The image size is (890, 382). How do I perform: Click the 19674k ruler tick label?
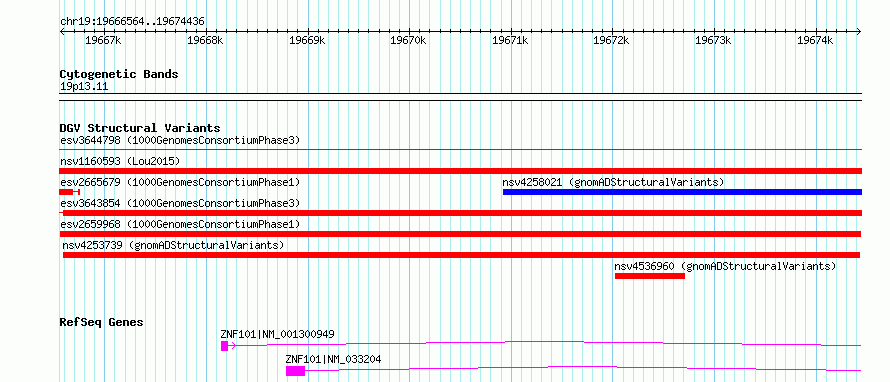[x=815, y=40]
